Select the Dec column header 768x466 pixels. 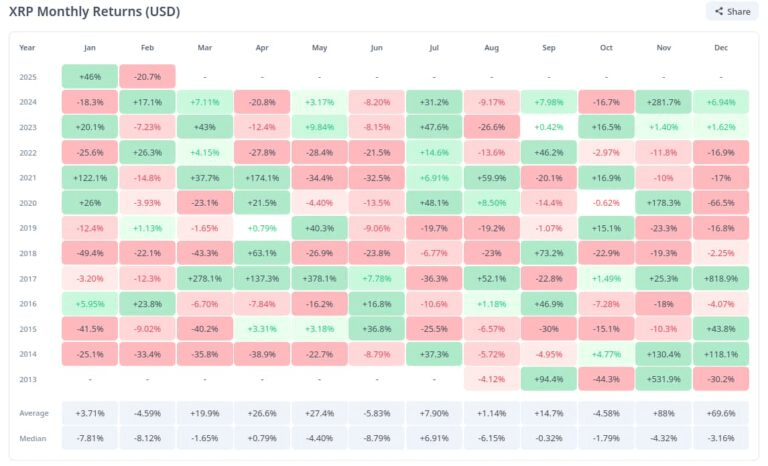click(721, 47)
